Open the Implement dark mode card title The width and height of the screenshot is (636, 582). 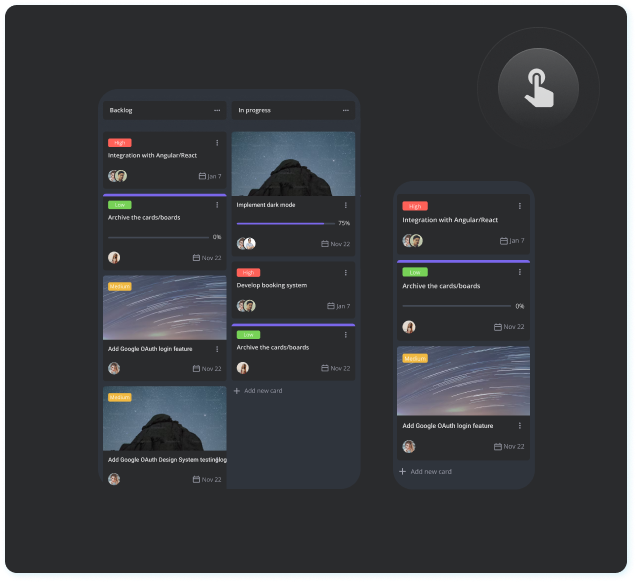[x=266, y=205]
